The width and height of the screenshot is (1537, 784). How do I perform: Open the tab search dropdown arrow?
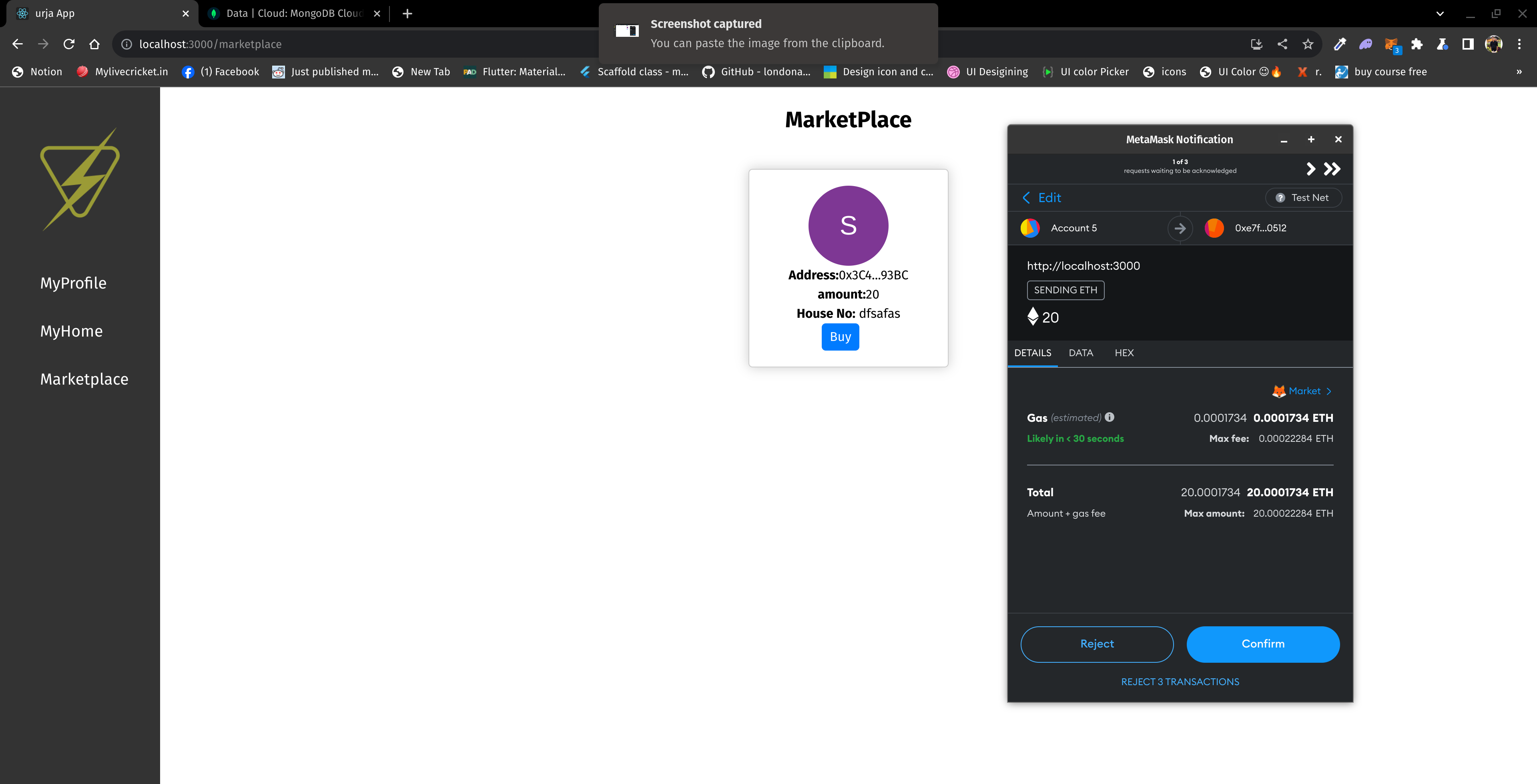click(1440, 13)
